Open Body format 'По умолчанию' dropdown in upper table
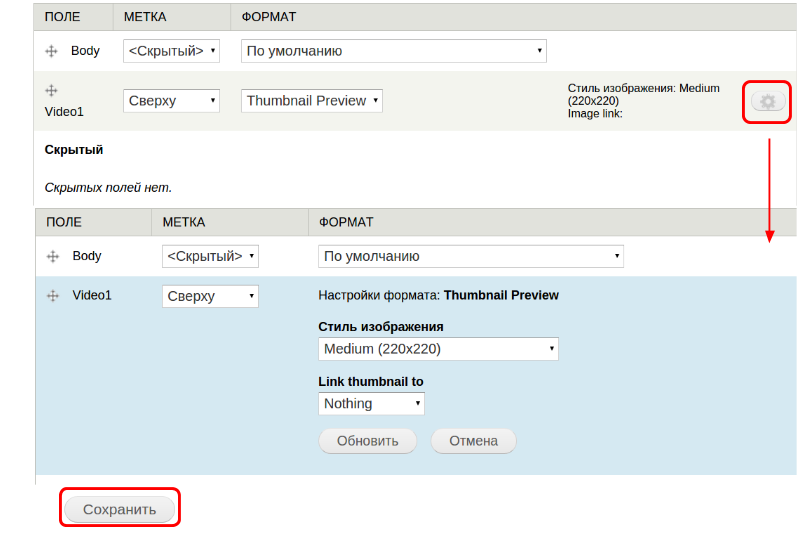Viewport: 801px width, 550px height. (393, 51)
